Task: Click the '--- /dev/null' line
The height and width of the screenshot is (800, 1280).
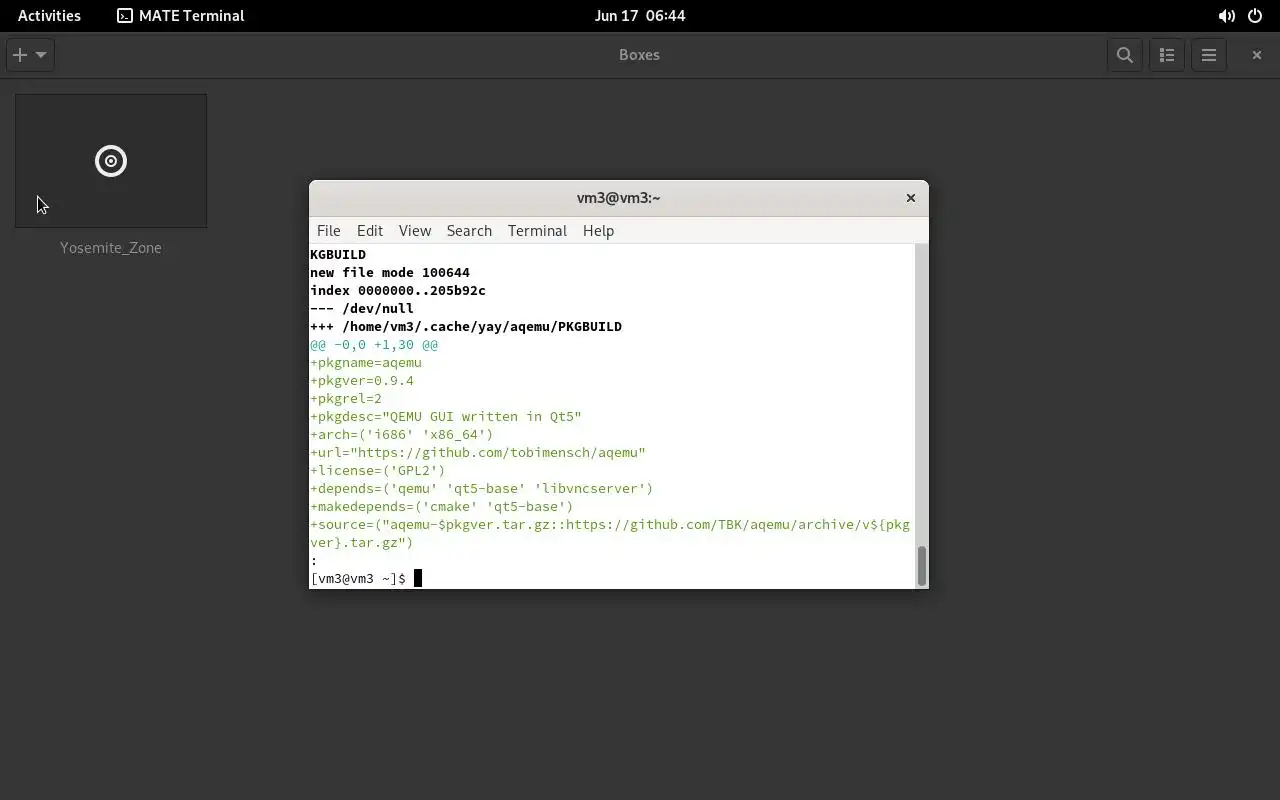Action: tap(362, 308)
